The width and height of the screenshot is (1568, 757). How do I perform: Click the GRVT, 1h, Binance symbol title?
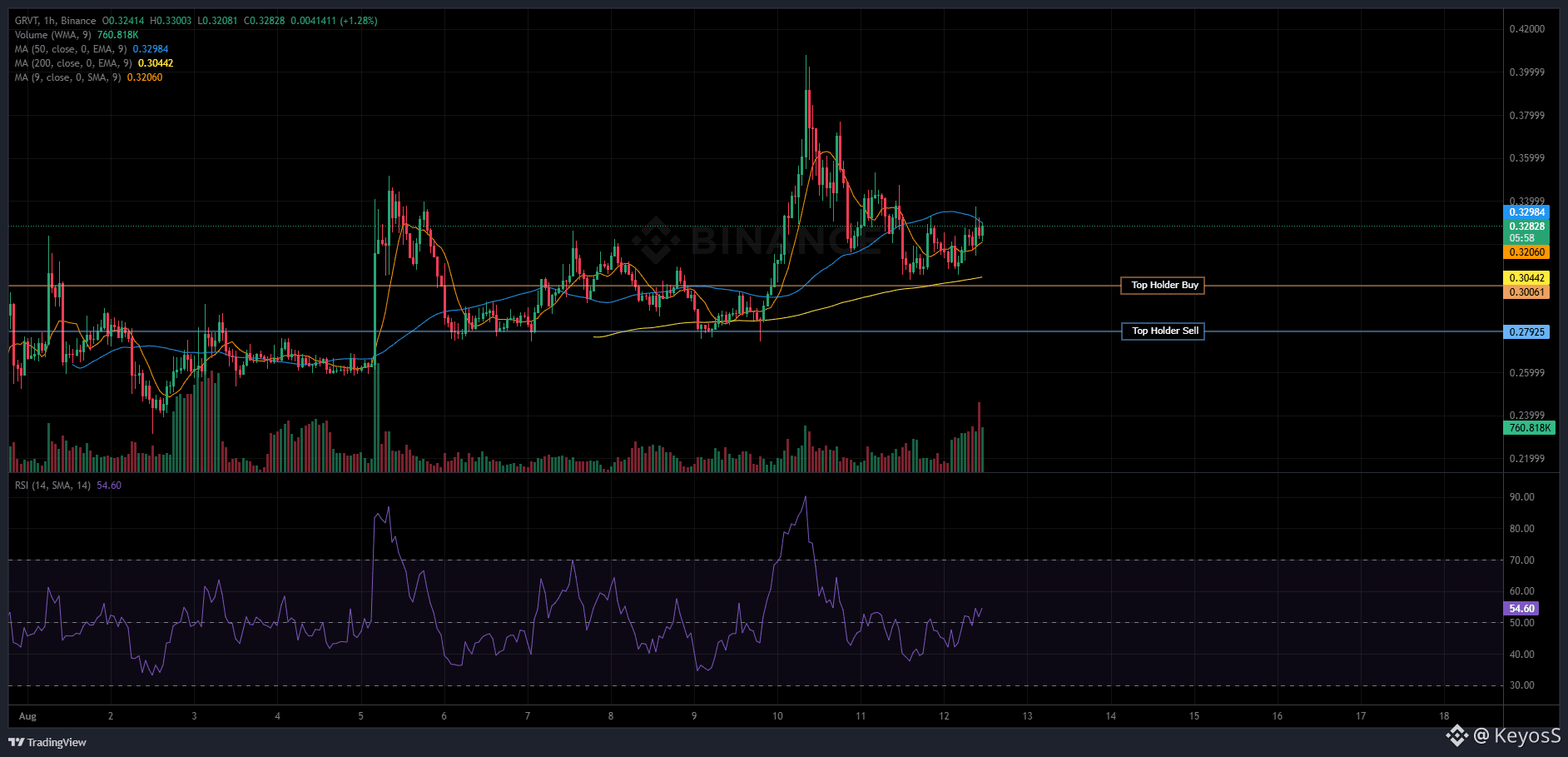pyautogui.click(x=56, y=21)
